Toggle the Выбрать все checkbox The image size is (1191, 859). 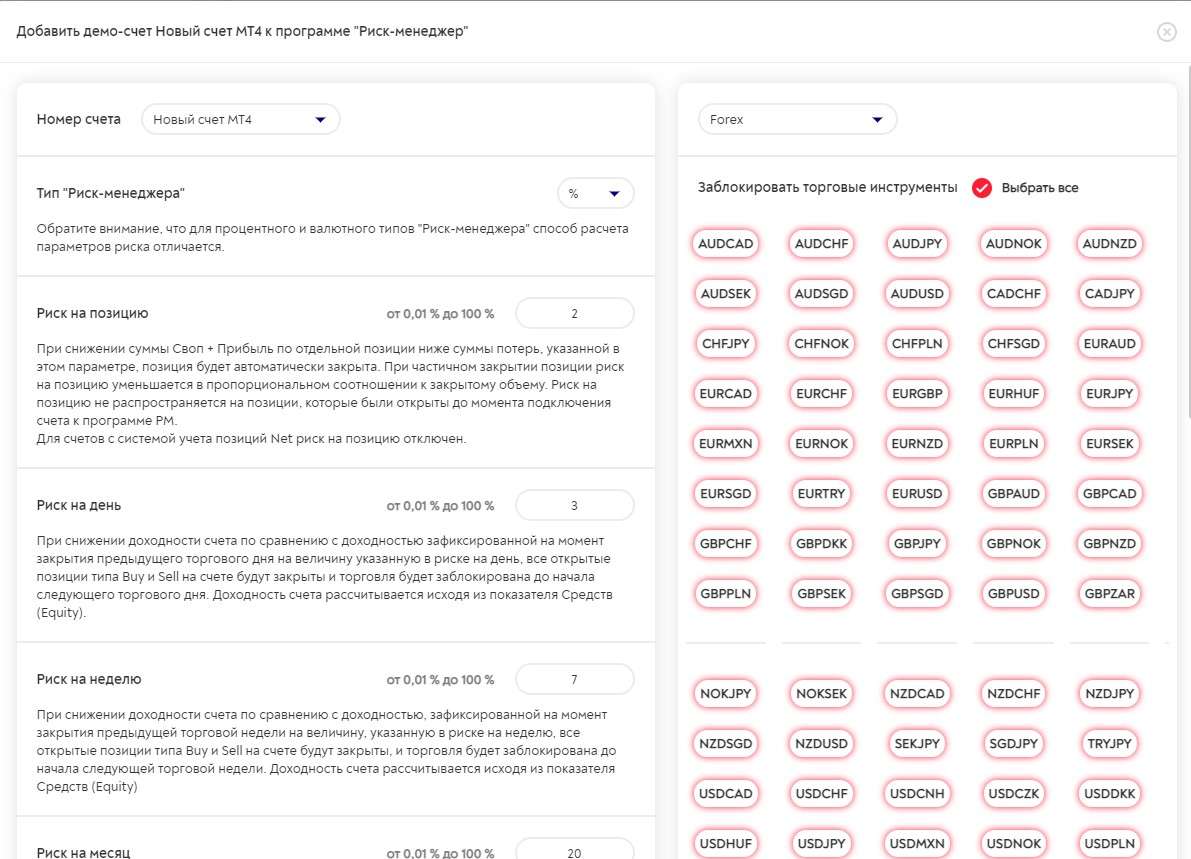coord(981,188)
